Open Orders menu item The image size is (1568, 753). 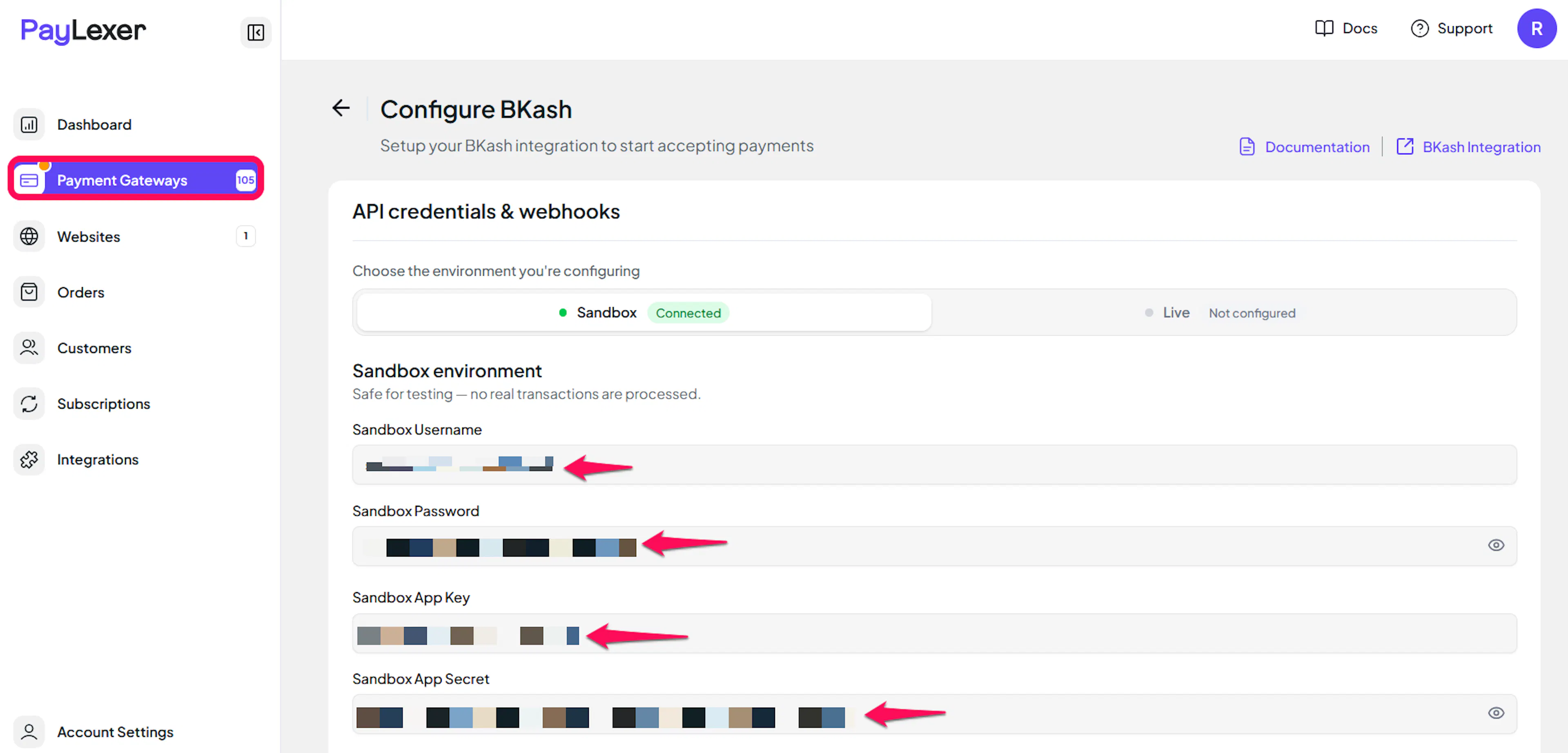(x=135, y=292)
